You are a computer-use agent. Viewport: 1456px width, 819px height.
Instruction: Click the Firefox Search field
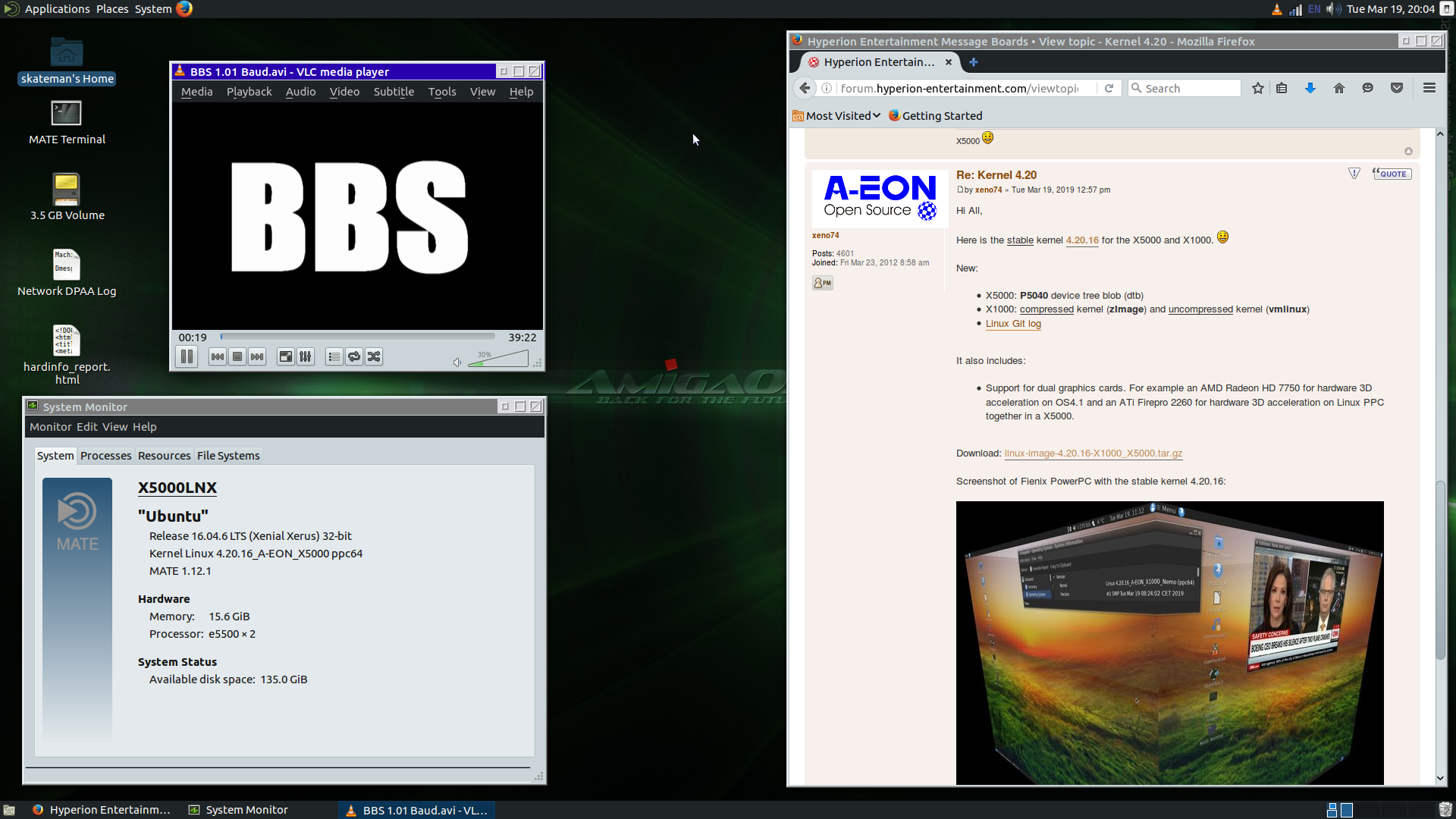tap(1184, 88)
